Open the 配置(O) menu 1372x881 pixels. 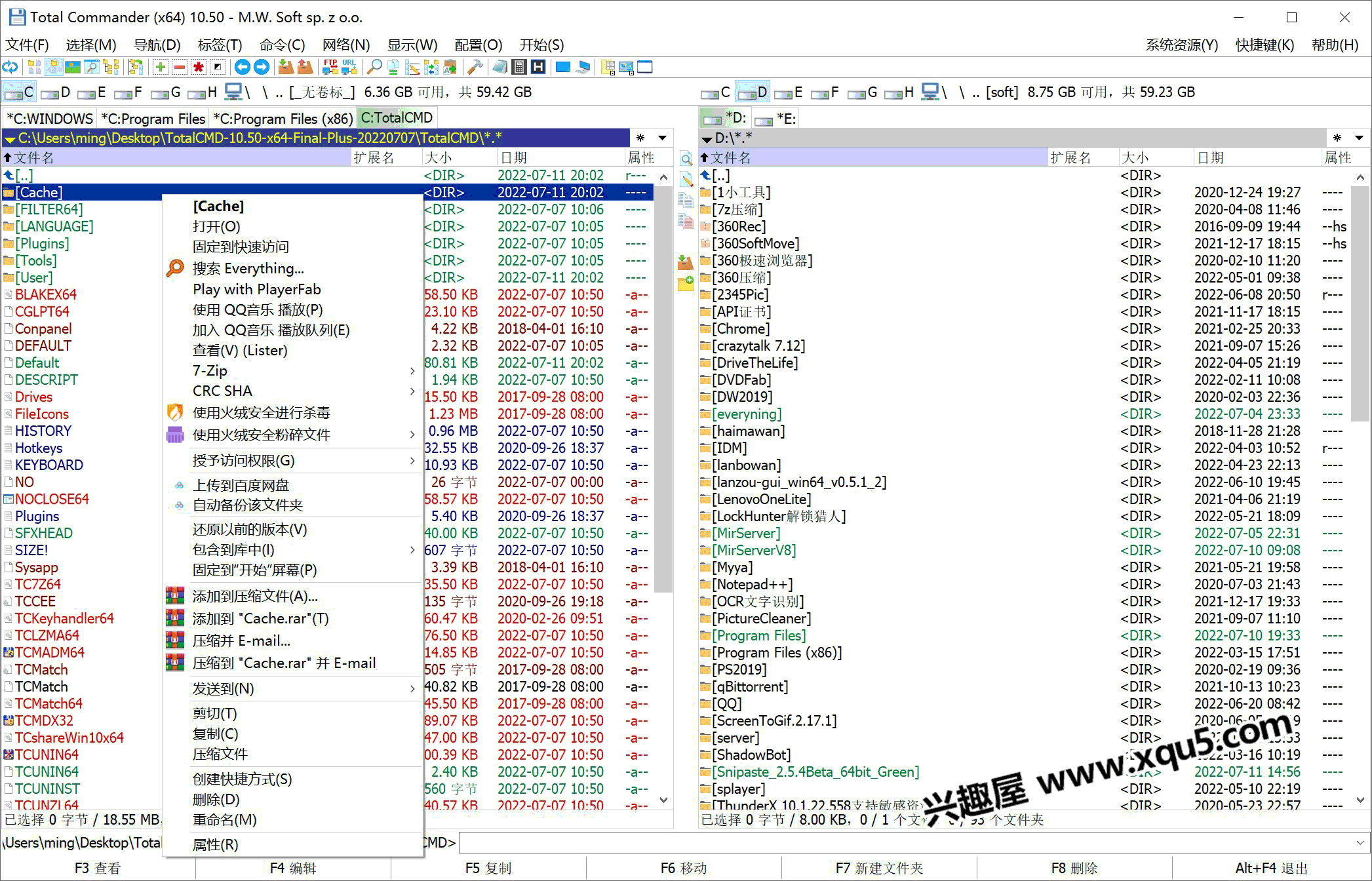click(478, 45)
